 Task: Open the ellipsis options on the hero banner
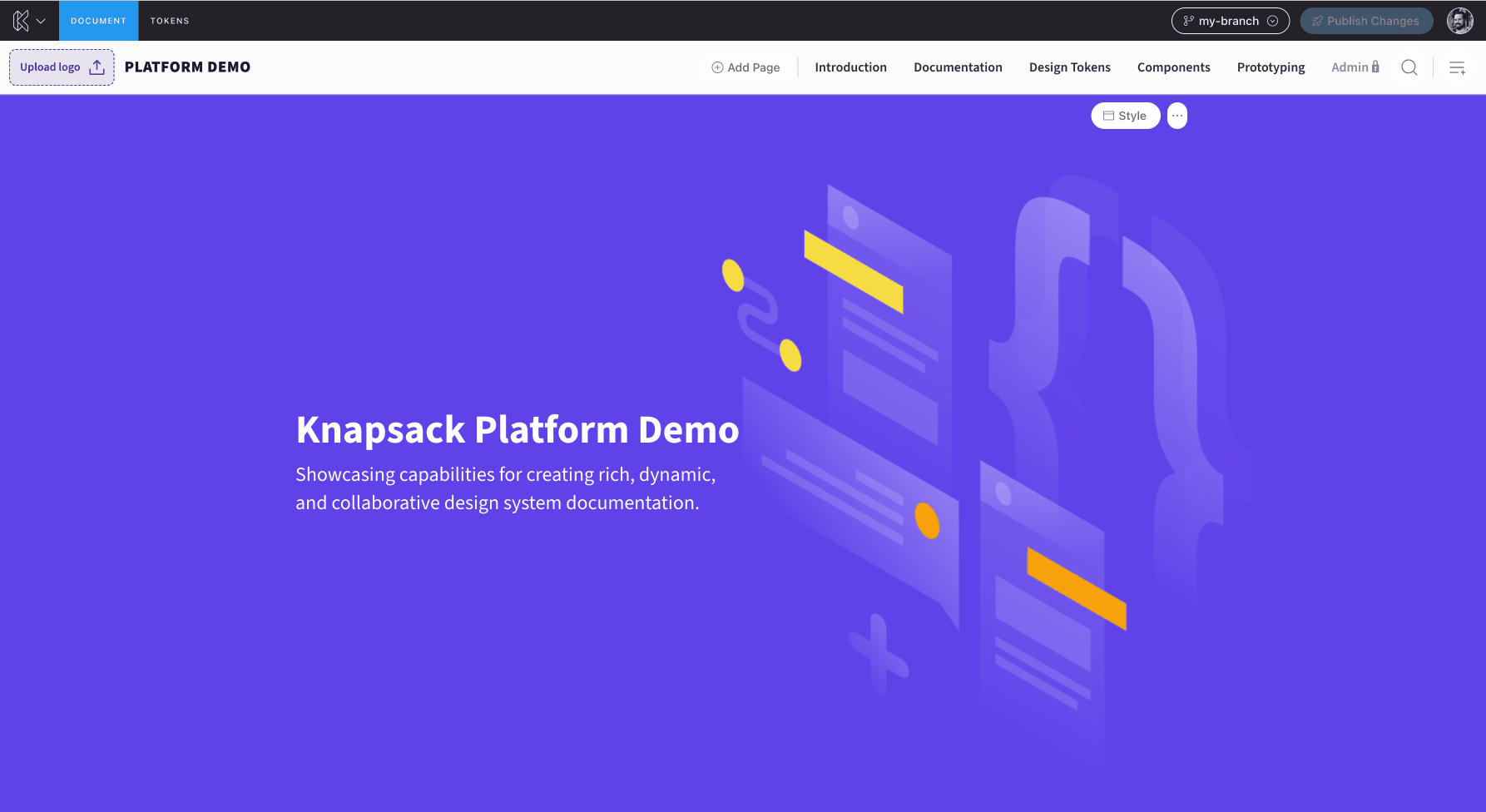pos(1176,115)
